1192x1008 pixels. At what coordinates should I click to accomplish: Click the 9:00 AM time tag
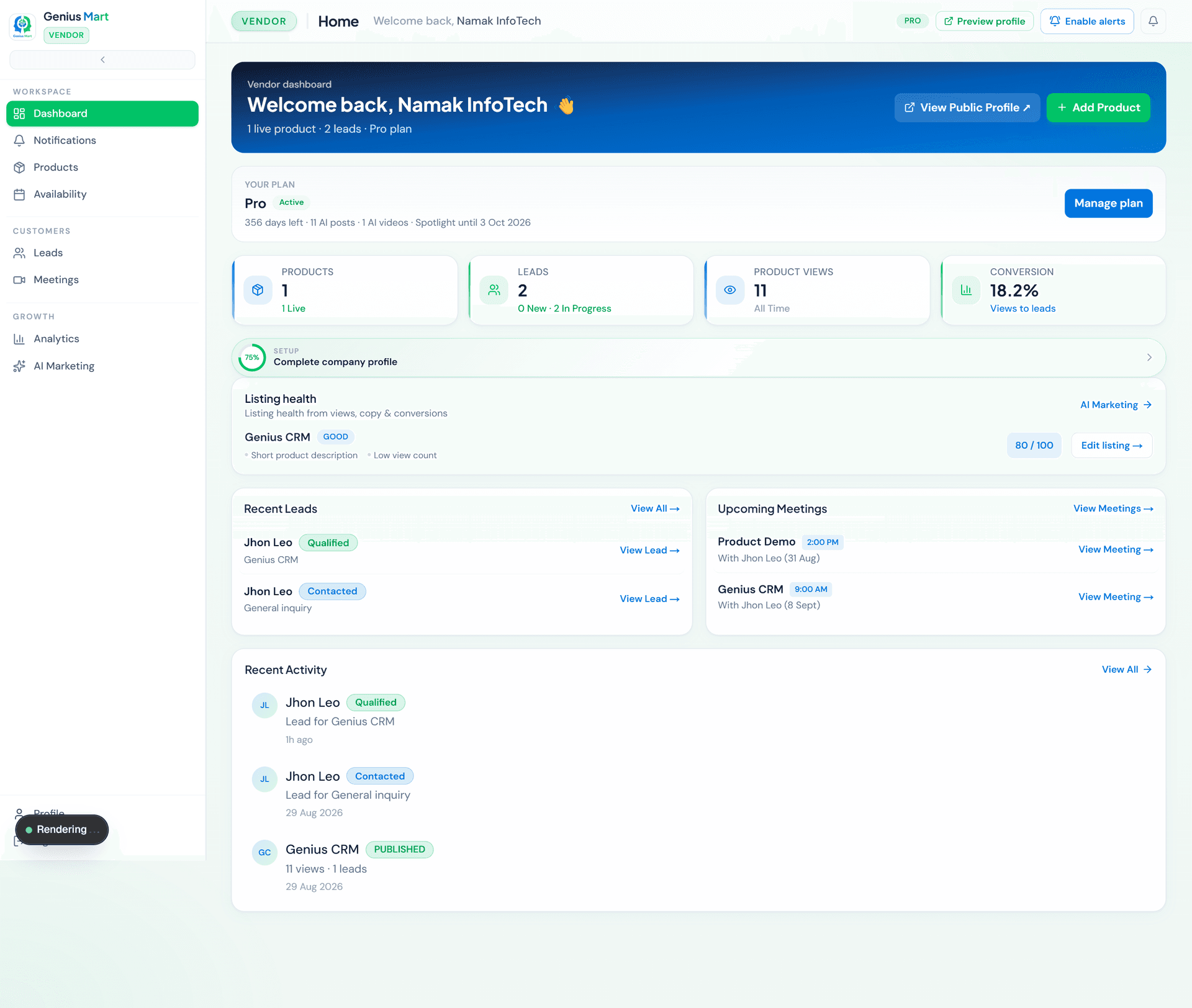click(811, 590)
